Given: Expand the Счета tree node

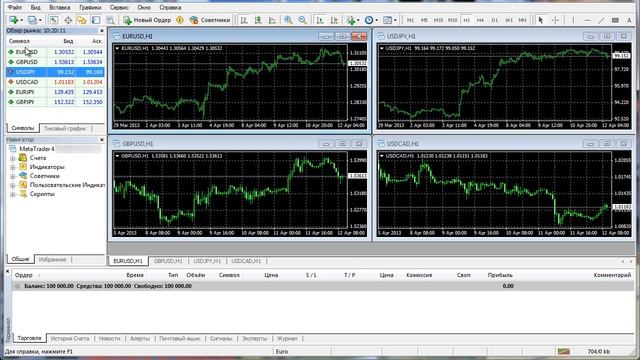Looking at the screenshot, I should tap(13, 158).
